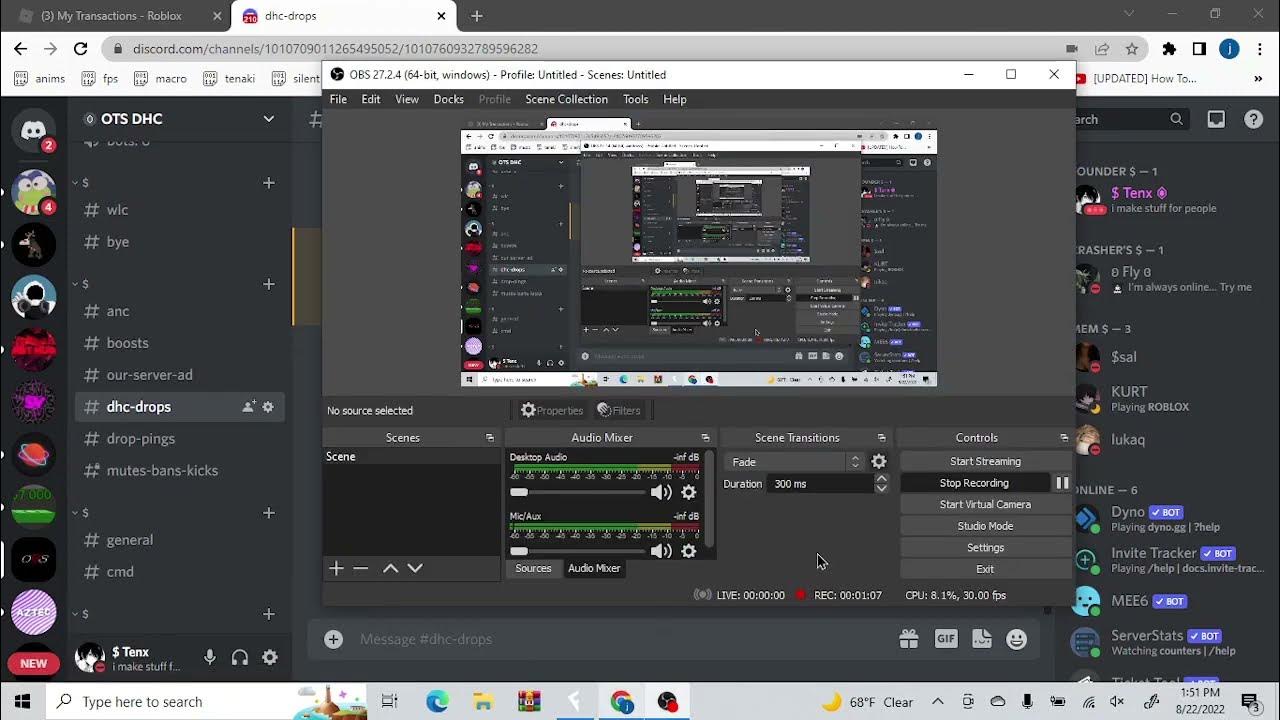Click Start Streaming button
1280x720 pixels.
pos(985,461)
